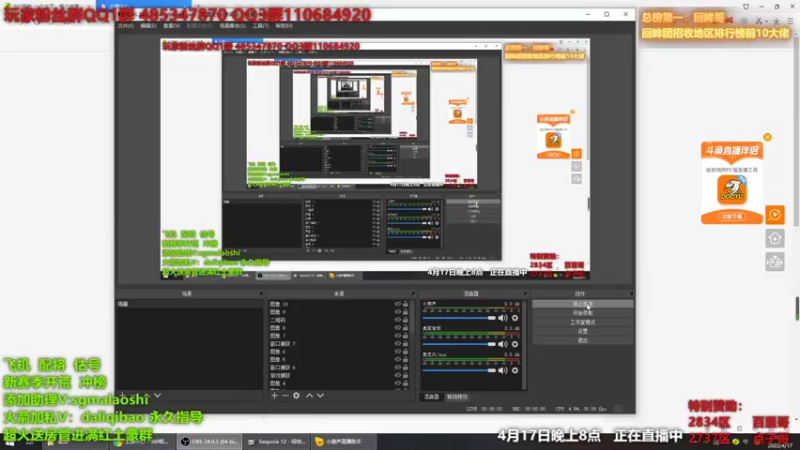
Task: Lock the 图像 10 source
Action: coord(406,304)
